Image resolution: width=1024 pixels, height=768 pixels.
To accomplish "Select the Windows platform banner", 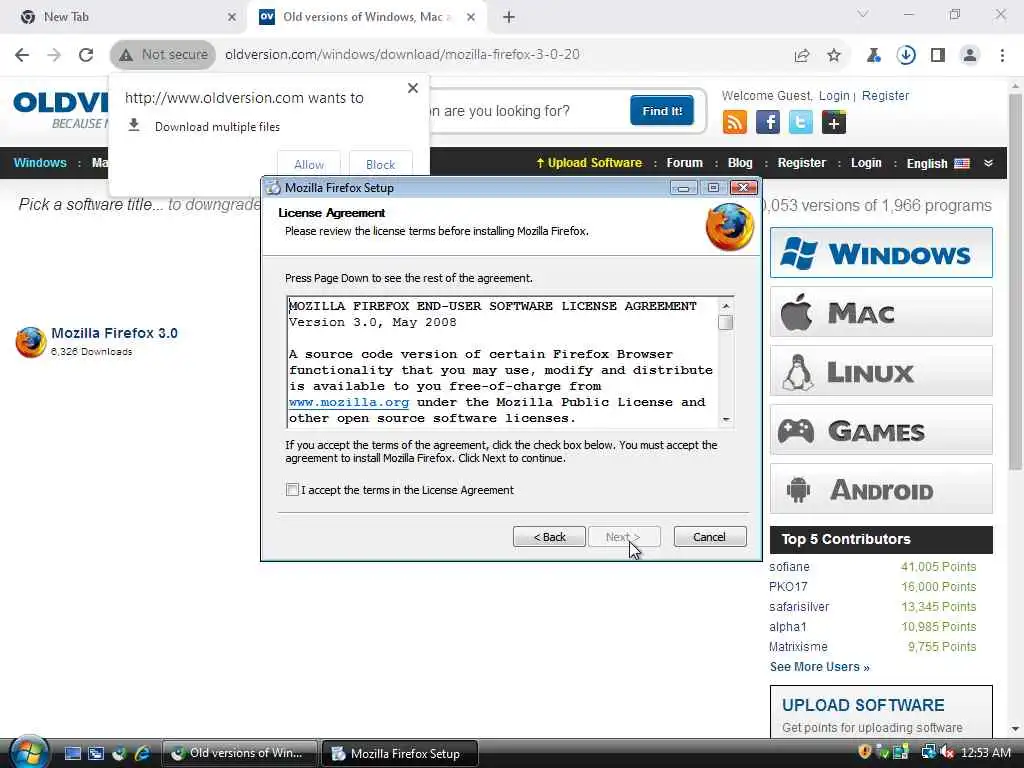I will coord(881,253).
